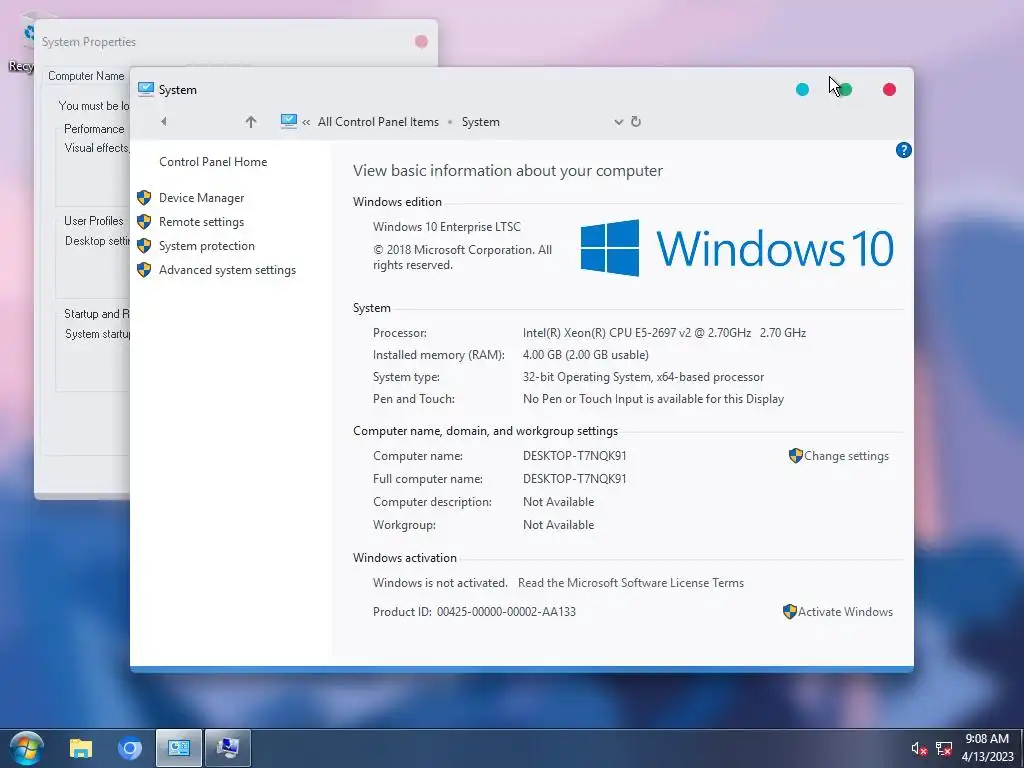Click the System window title icon

(146, 89)
